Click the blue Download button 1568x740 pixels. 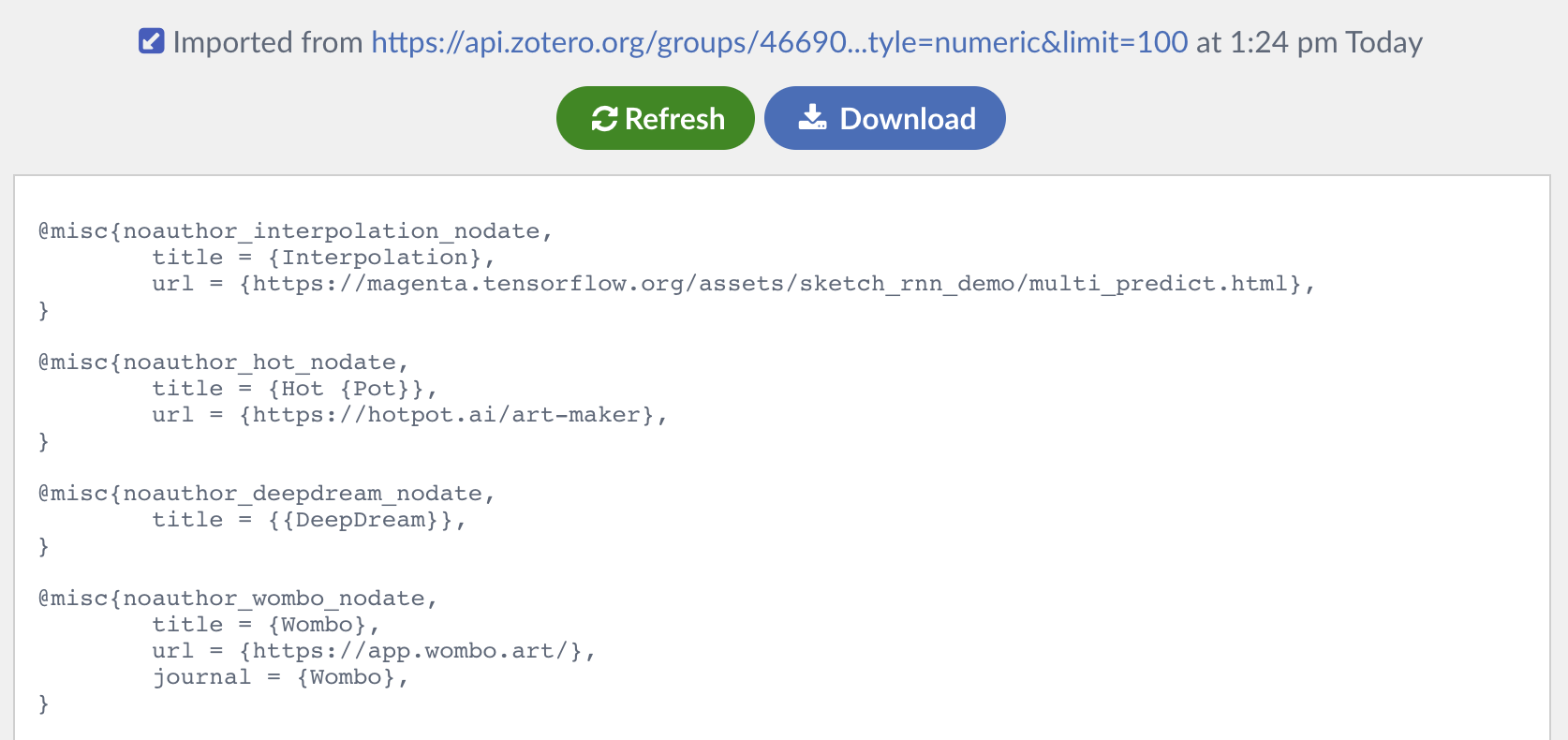tap(885, 118)
